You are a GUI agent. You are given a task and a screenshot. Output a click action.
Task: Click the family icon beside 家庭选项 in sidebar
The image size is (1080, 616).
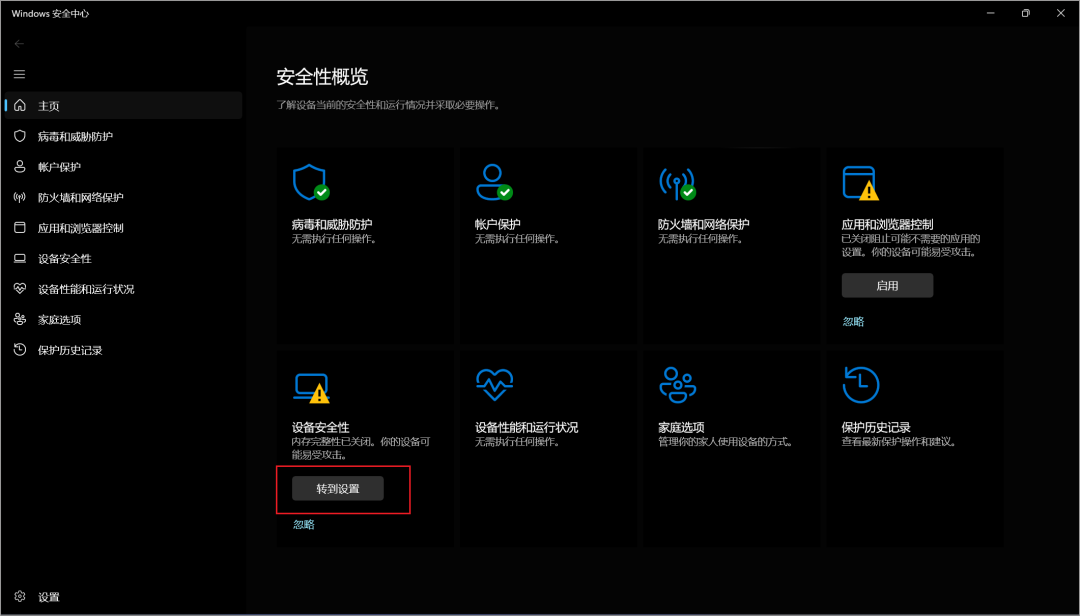pyautogui.click(x=20, y=319)
